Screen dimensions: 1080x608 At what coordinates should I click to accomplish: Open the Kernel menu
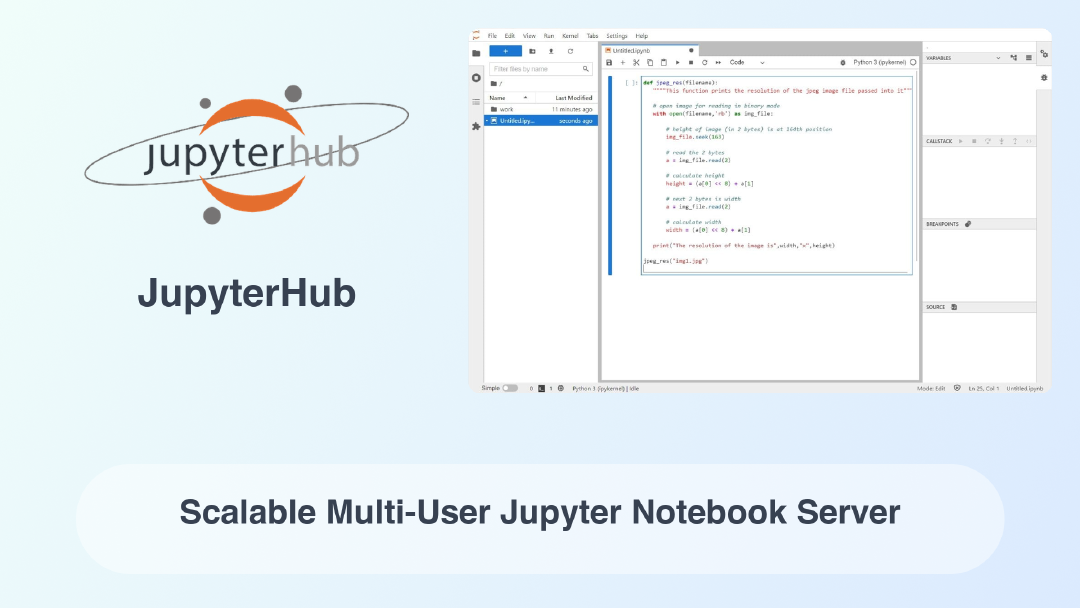[570, 36]
